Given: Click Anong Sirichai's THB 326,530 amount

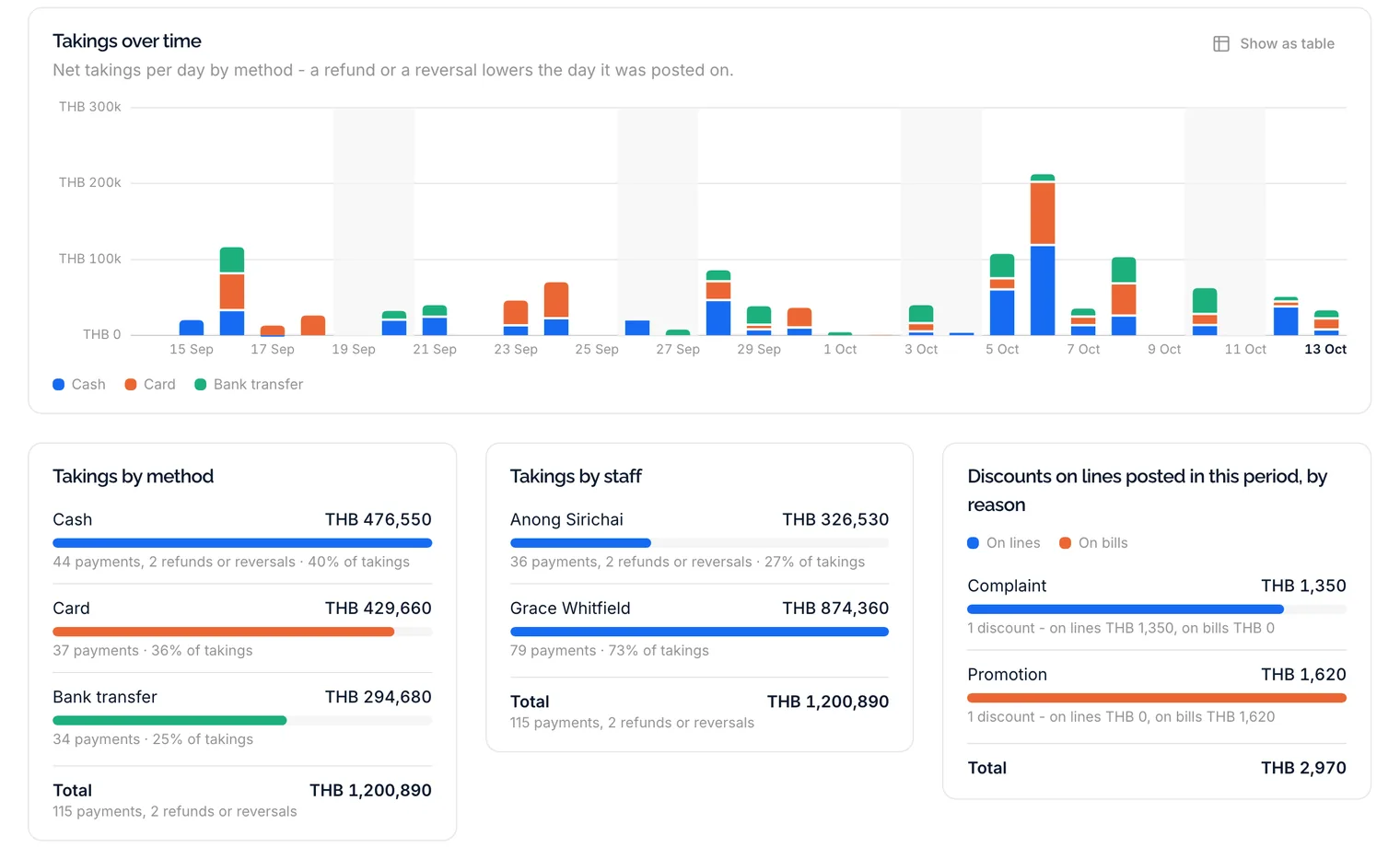Looking at the screenshot, I should tap(835, 520).
